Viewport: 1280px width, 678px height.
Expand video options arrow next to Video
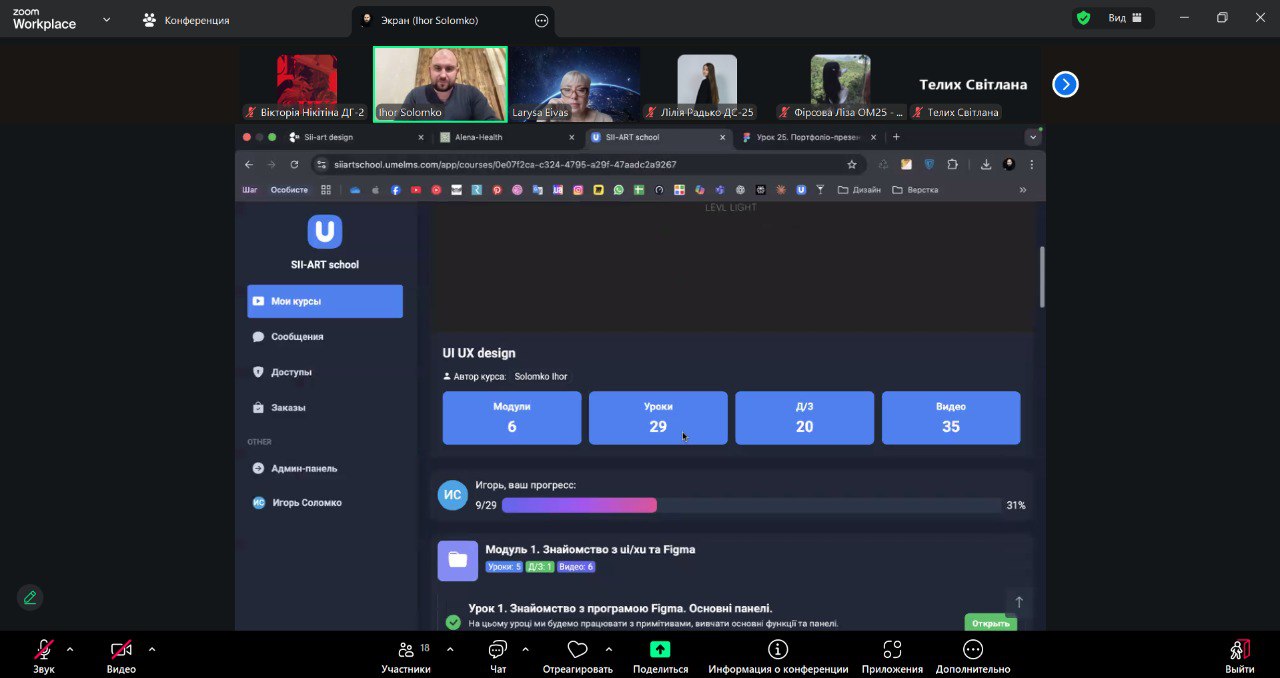click(152, 649)
